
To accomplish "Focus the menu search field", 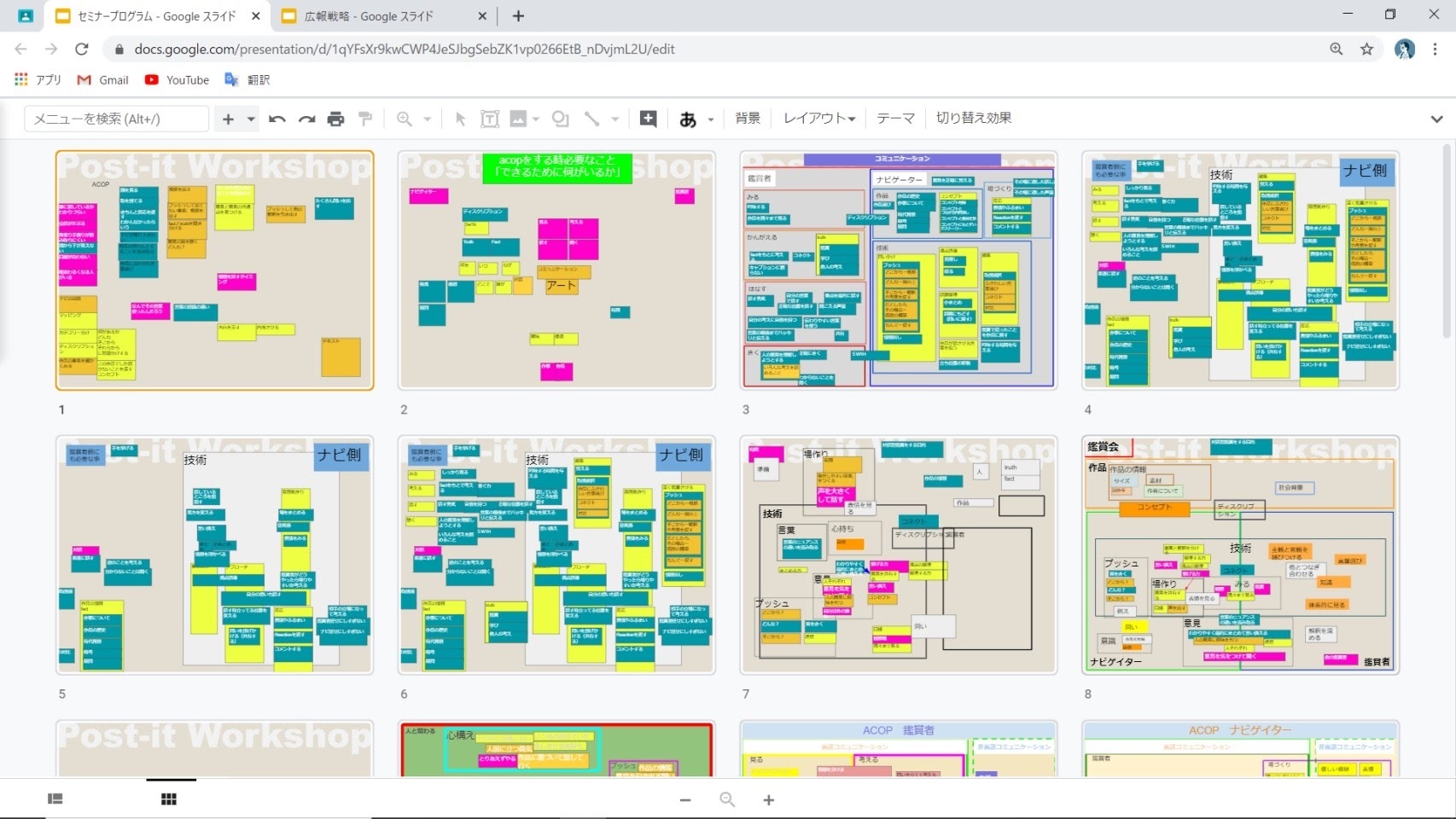I will 117,119.
